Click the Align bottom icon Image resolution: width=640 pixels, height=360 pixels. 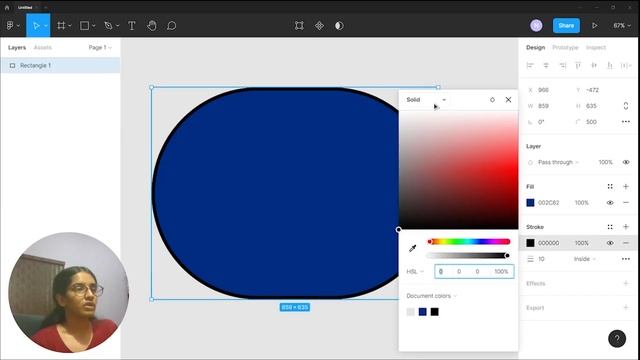(x=609, y=65)
